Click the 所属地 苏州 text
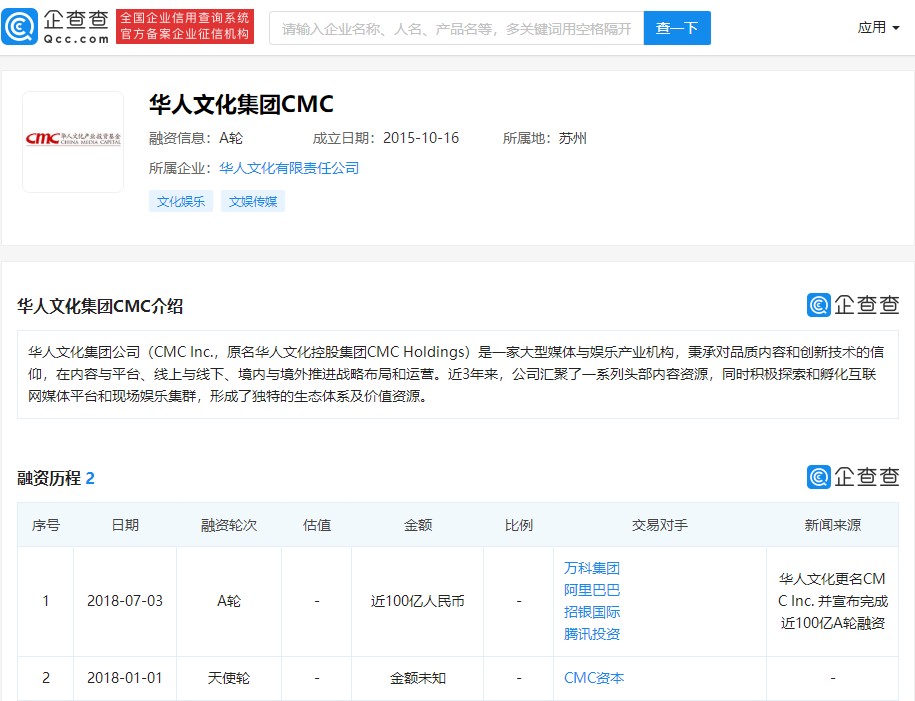 (x=544, y=138)
